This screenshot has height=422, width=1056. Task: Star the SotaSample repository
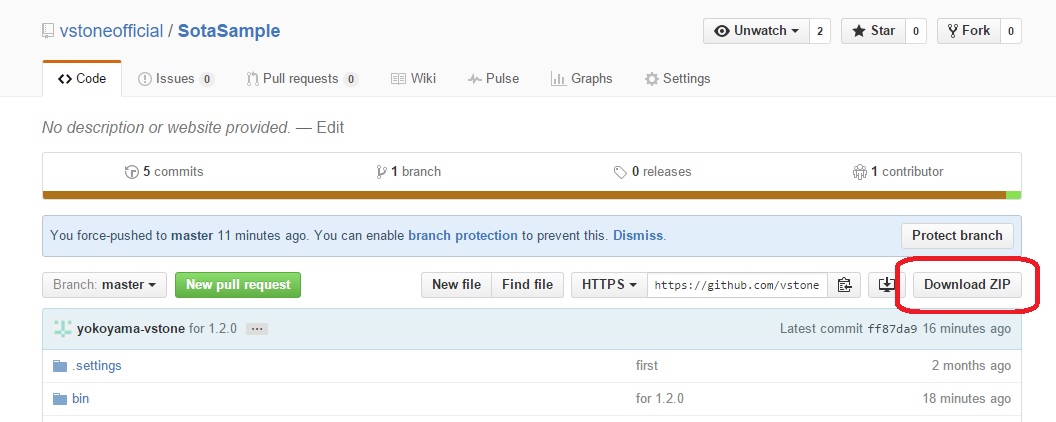click(873, 31)
